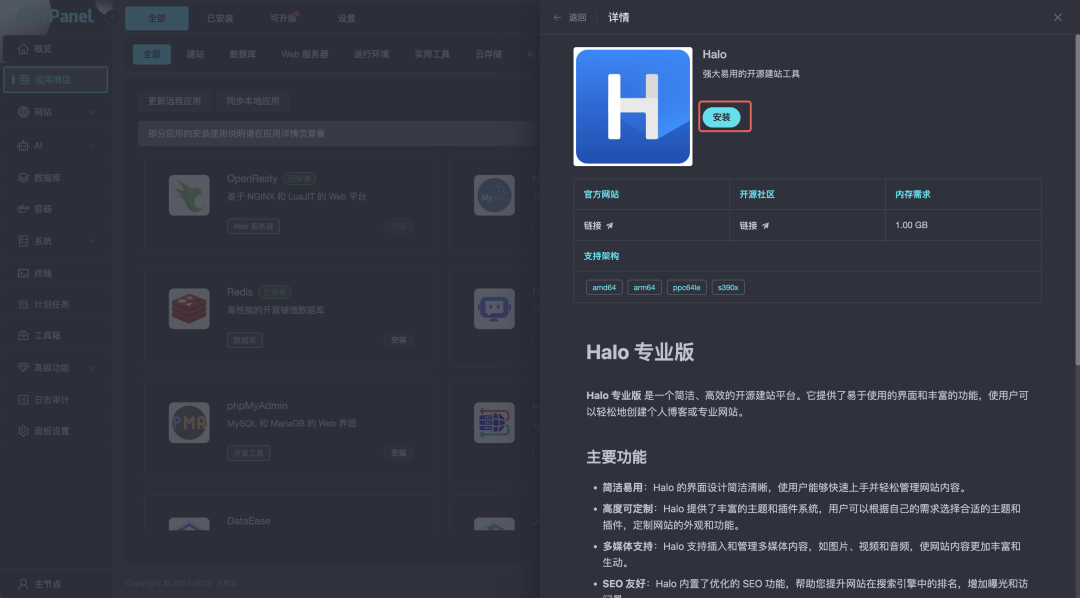
Task: Click the Redis app icon
Action: (189, 309)
